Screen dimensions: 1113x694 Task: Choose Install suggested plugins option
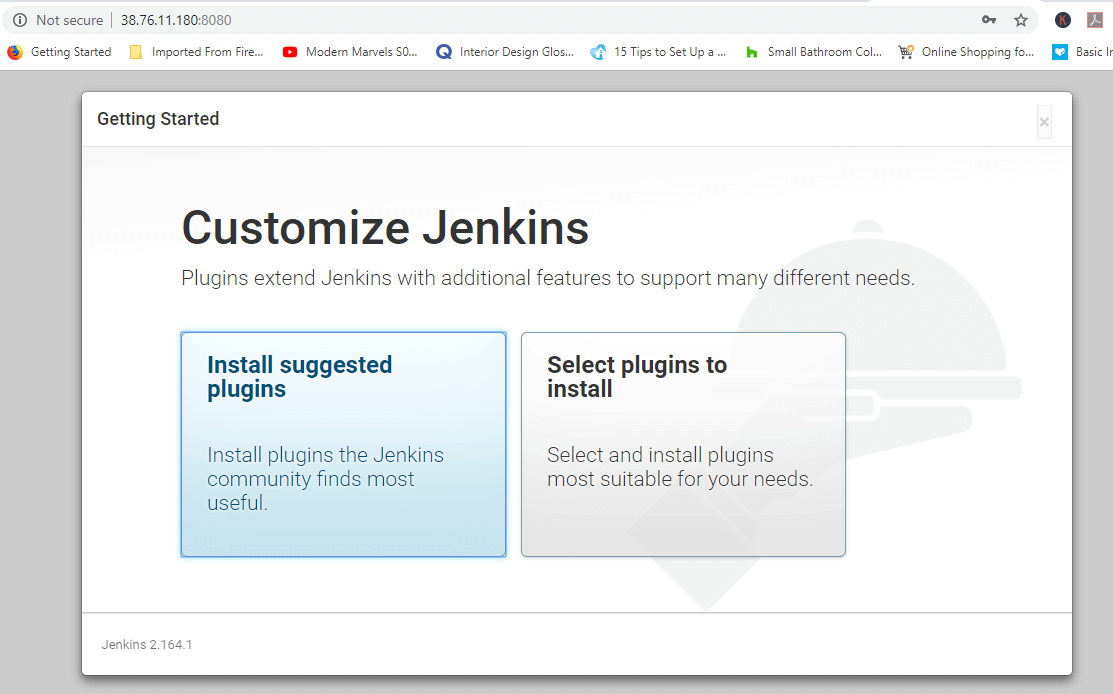[x=344, y=444]
